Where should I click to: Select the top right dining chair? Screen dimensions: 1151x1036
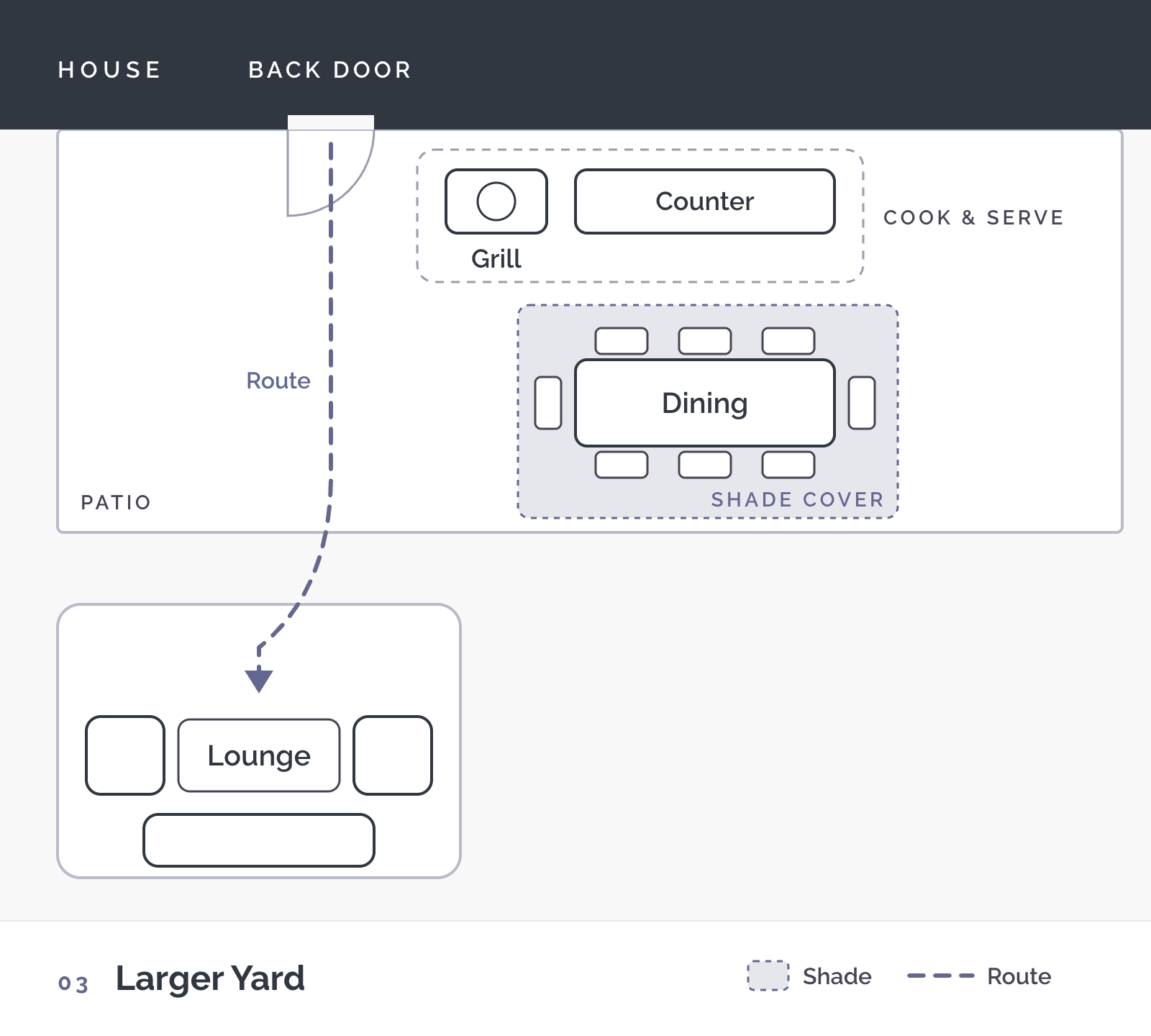(x=788, y=341)
